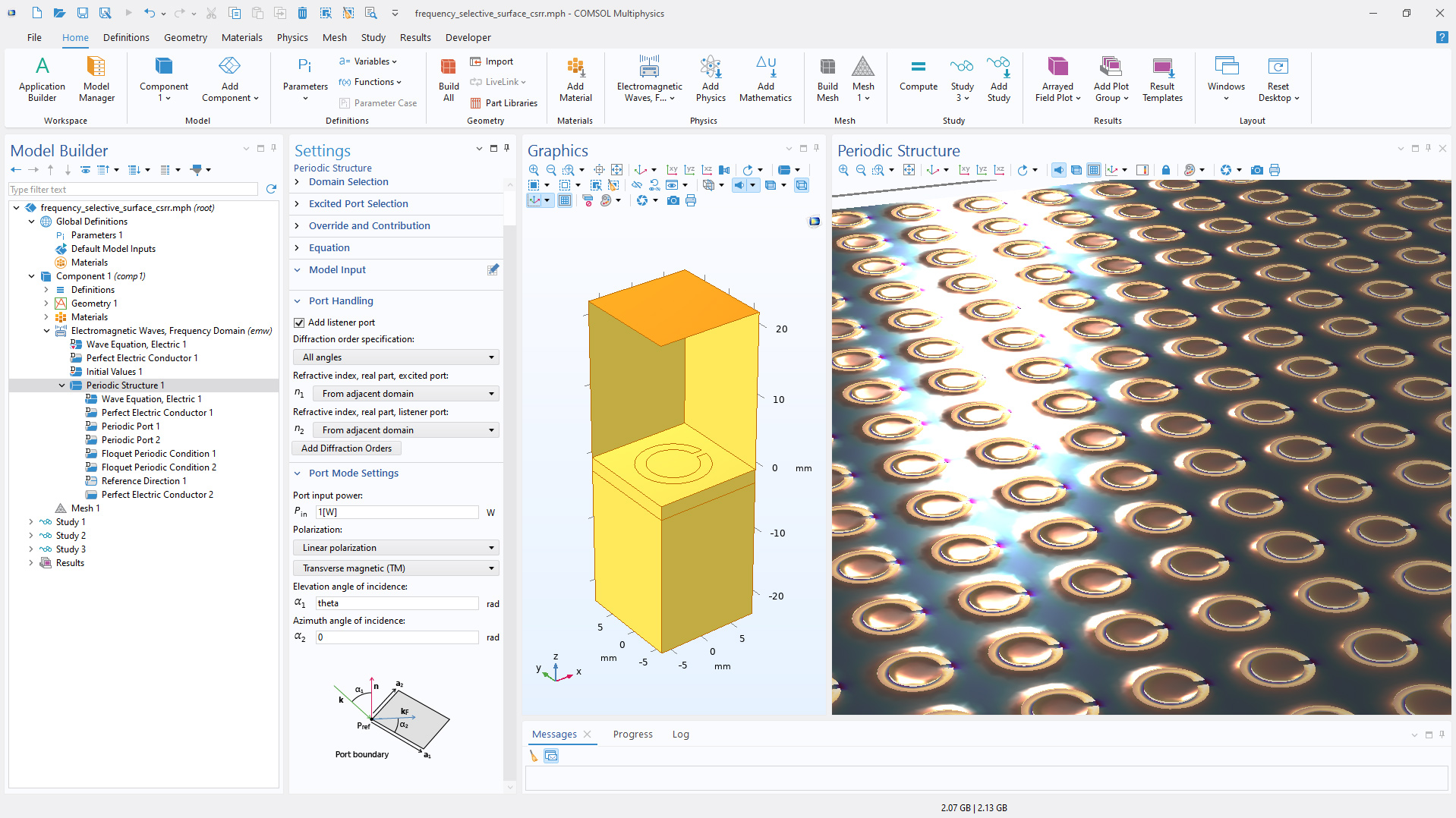Open the Diffraction order specification dropdown
Screen dimensions: 1456x818
(x=396, y=357)
